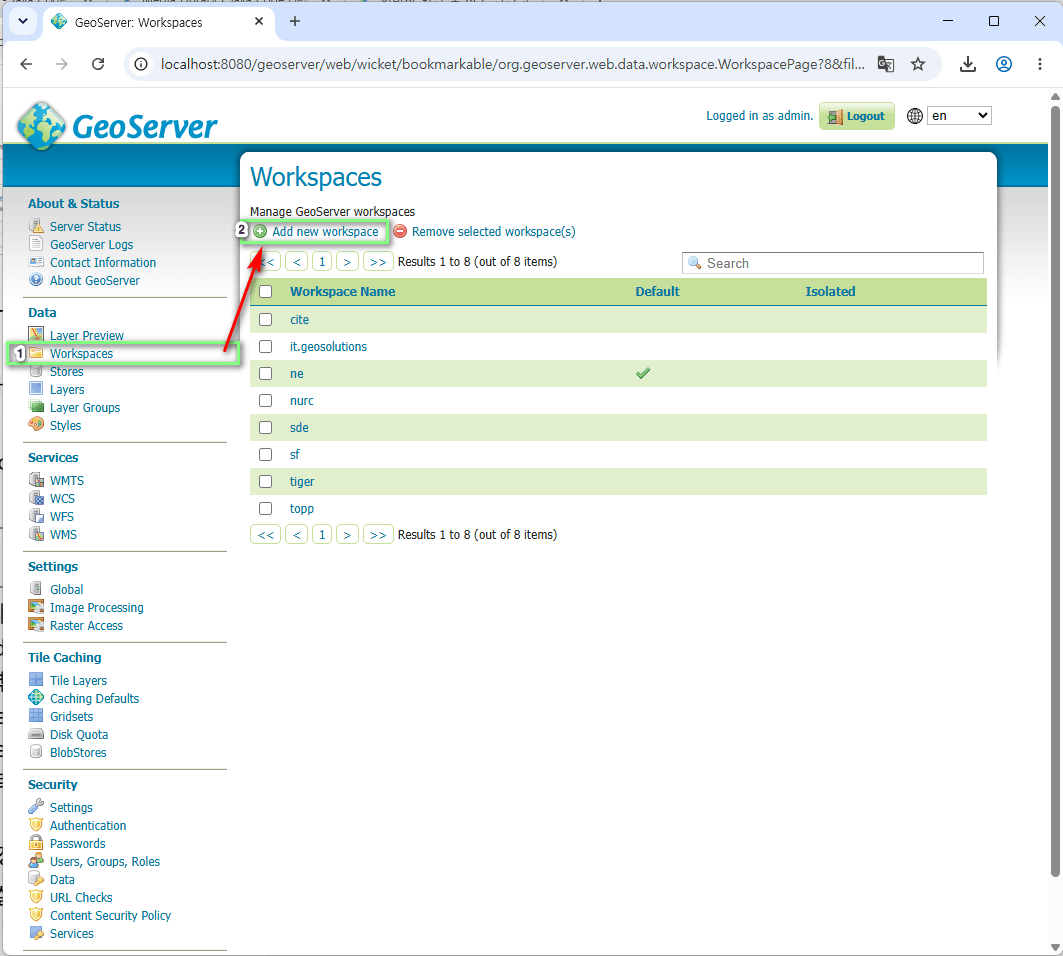Viewport: 1063px width, 956px height.
Task: Open the language dropdown showing en
Action: coord(959,116)
